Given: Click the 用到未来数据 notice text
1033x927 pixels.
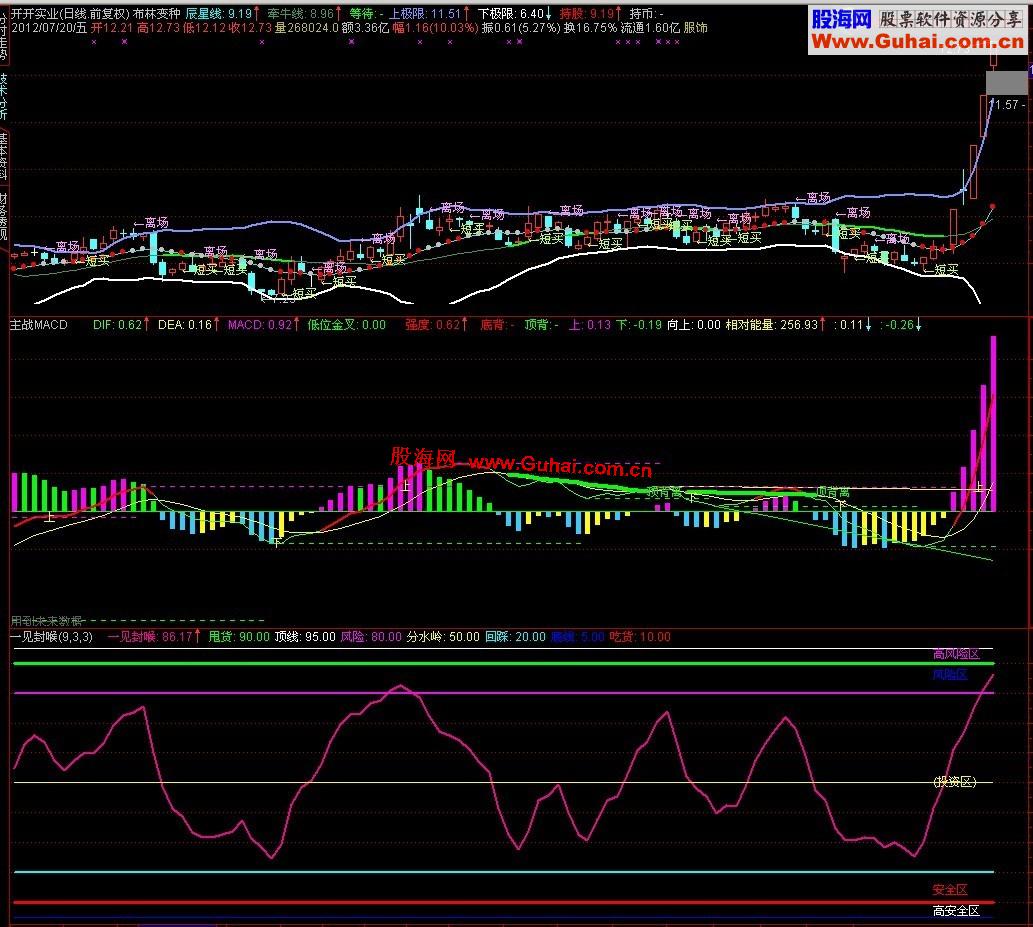Looking at the screenshot, I should (47, 621).
